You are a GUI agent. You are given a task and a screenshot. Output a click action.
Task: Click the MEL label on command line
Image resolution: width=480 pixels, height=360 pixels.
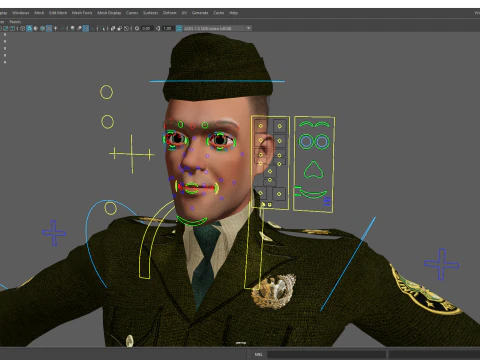click(x=258, y=354)
